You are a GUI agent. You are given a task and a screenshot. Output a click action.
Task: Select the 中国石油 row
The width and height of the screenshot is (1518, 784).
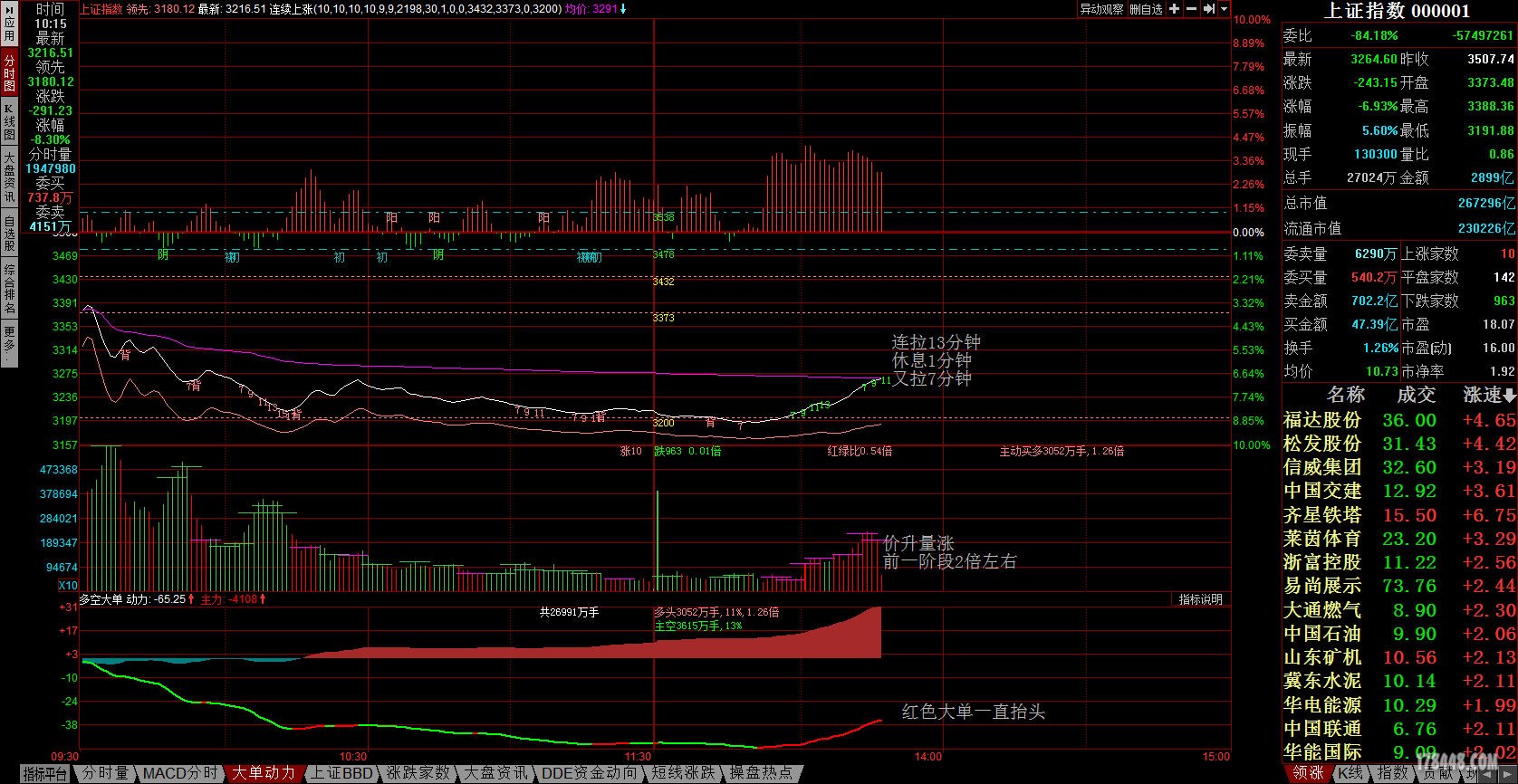(x=1399, y=634)
